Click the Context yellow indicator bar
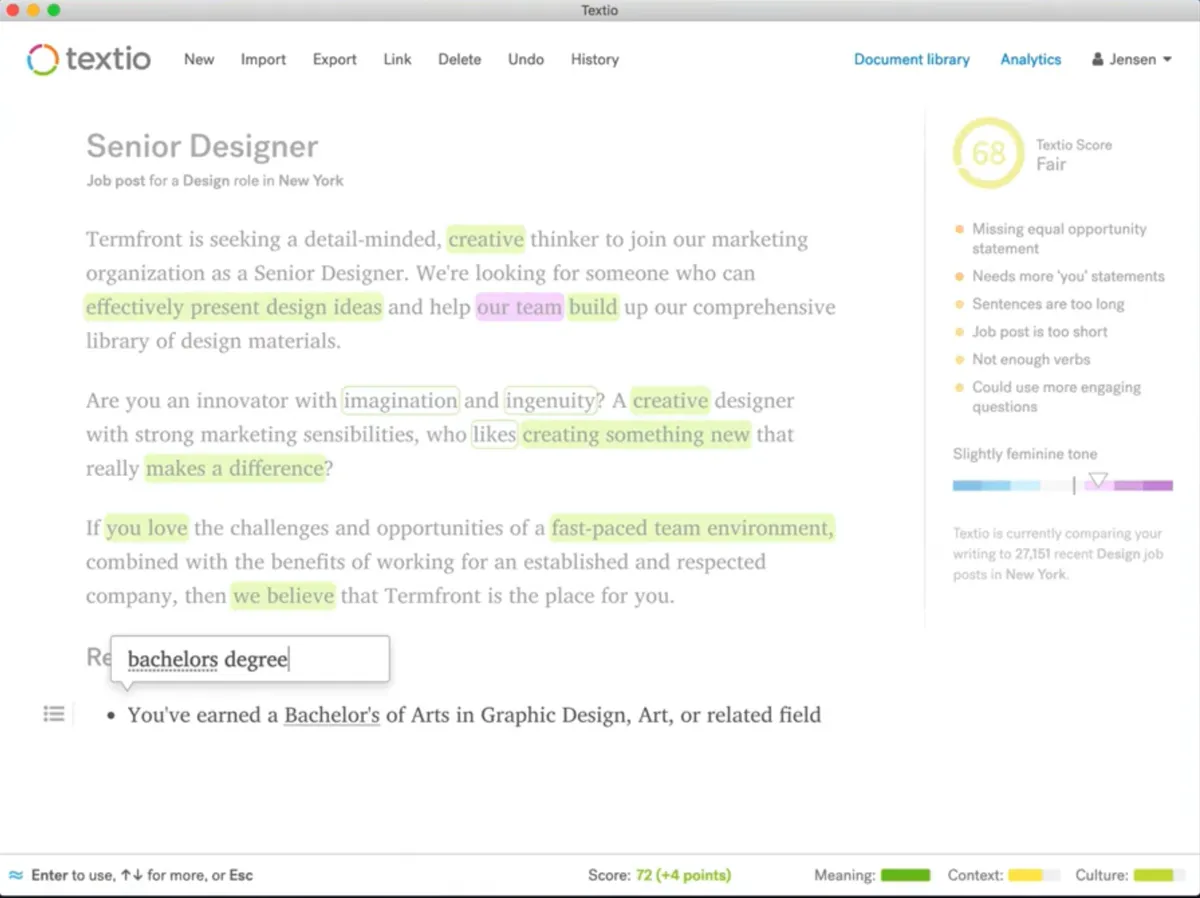This screenshot has height=898, width=1200. 1034,875
